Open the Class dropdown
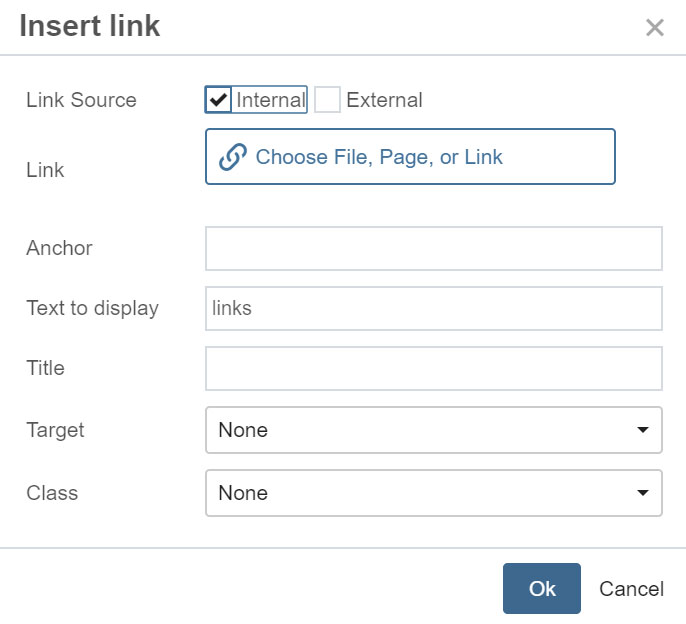The width and height of the screenshot is (686, 624). [434, 493]
